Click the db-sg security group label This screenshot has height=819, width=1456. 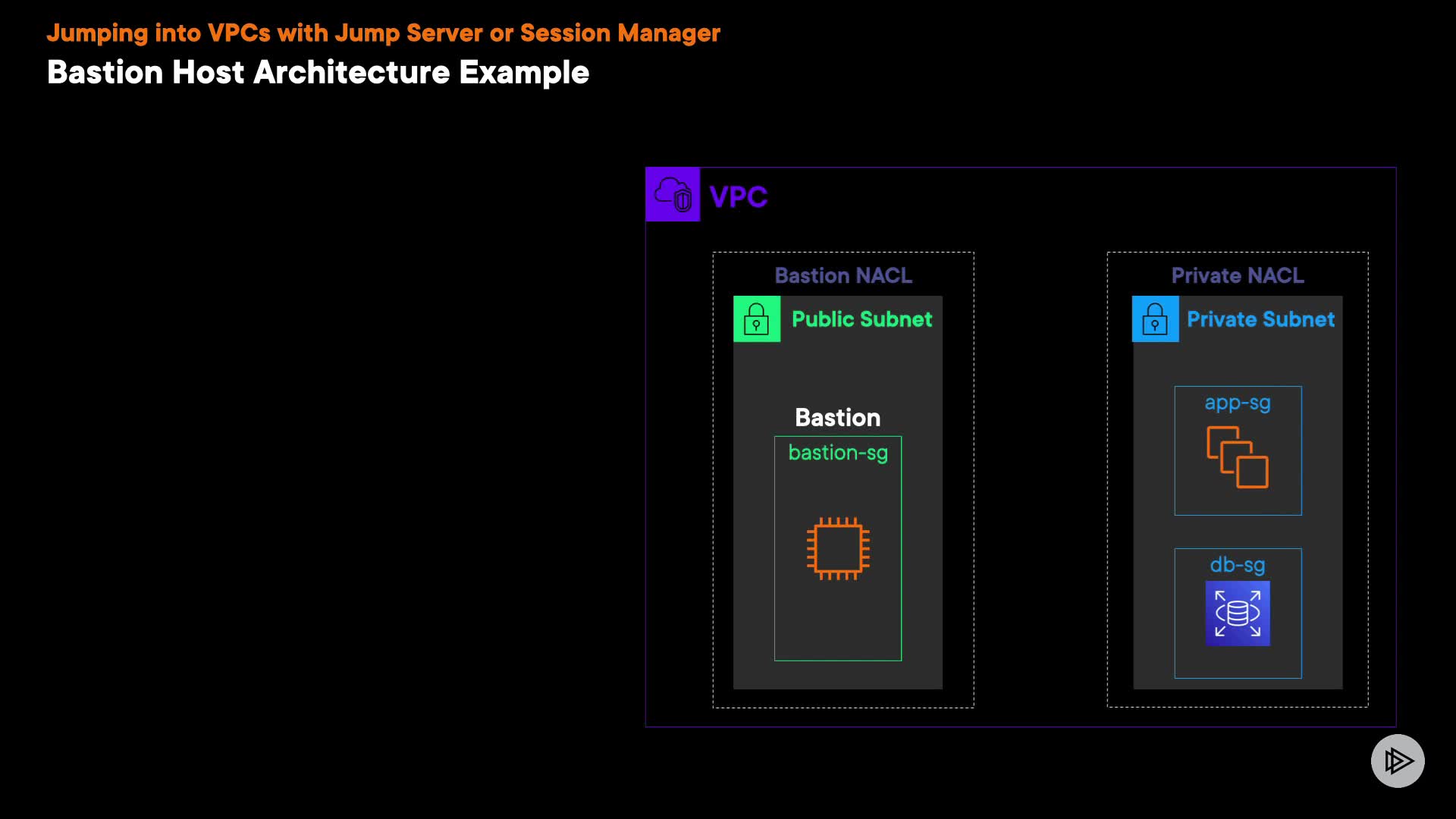[1238, 565]
